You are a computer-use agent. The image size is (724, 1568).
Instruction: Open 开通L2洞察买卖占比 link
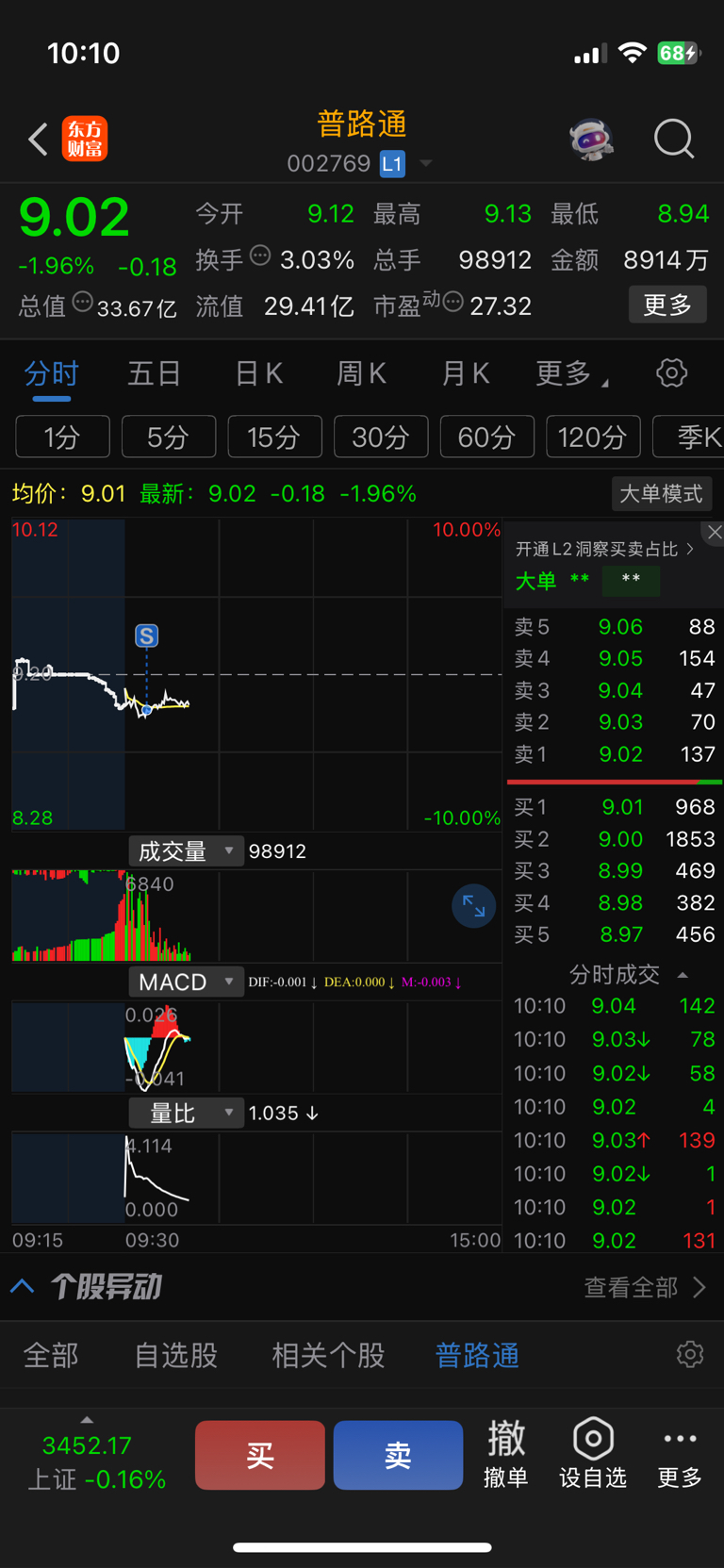point(604,549)
